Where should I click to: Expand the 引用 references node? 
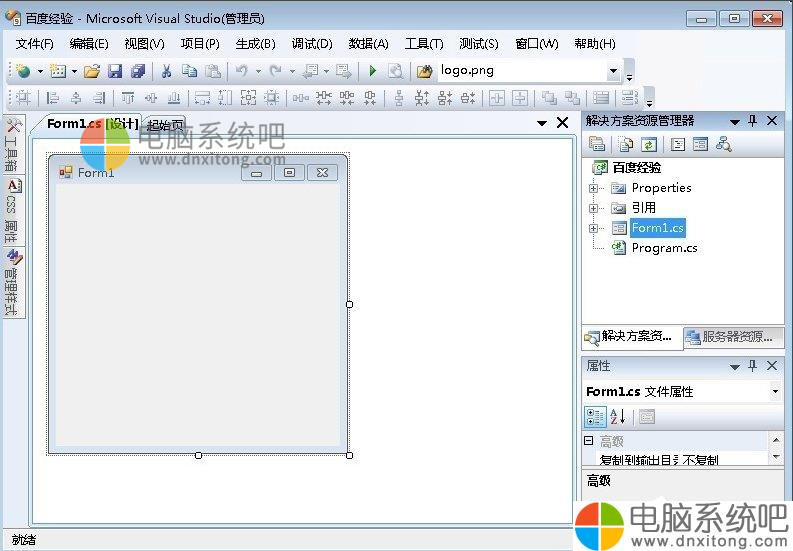(x=594, y=208)
